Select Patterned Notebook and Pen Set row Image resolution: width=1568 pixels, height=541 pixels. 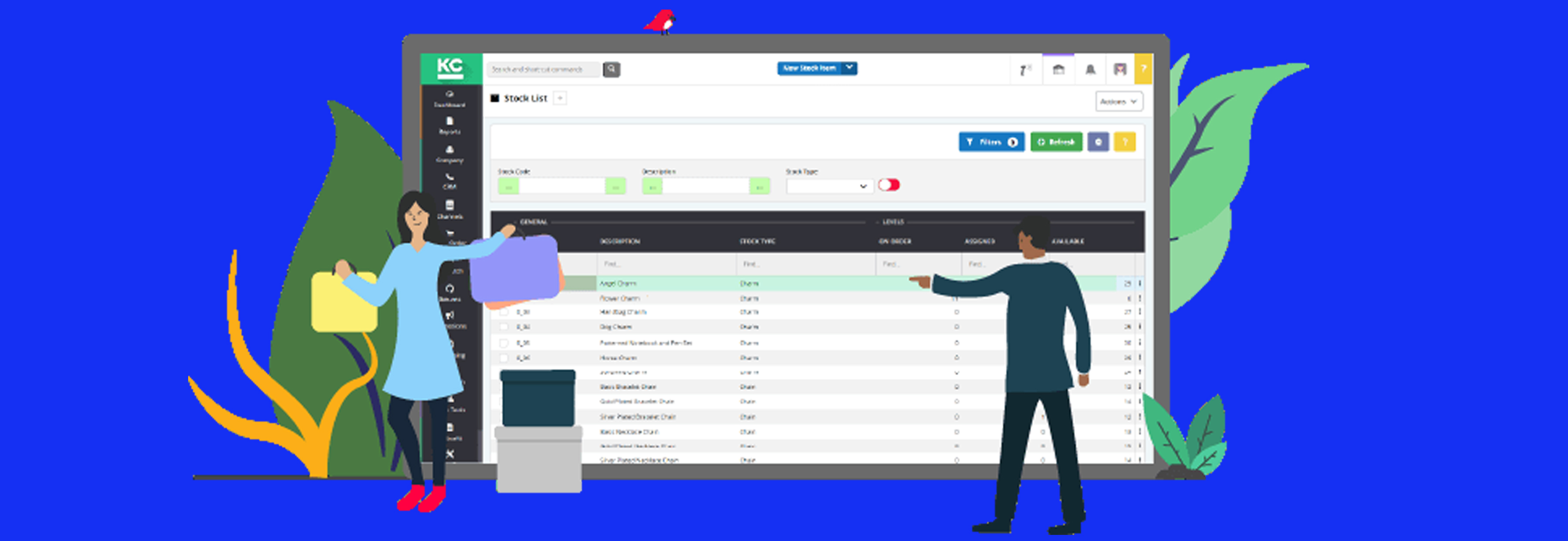(x=817, y=342)
